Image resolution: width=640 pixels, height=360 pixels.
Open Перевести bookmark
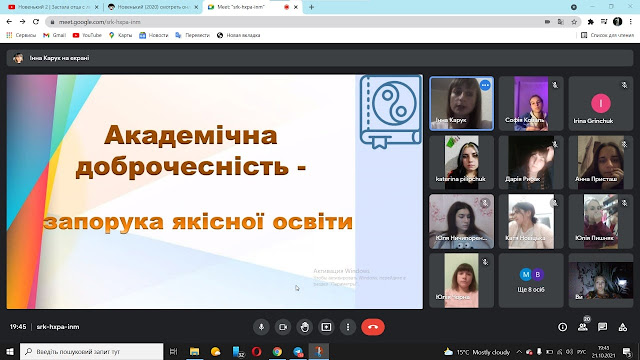[x=192, y=36]
